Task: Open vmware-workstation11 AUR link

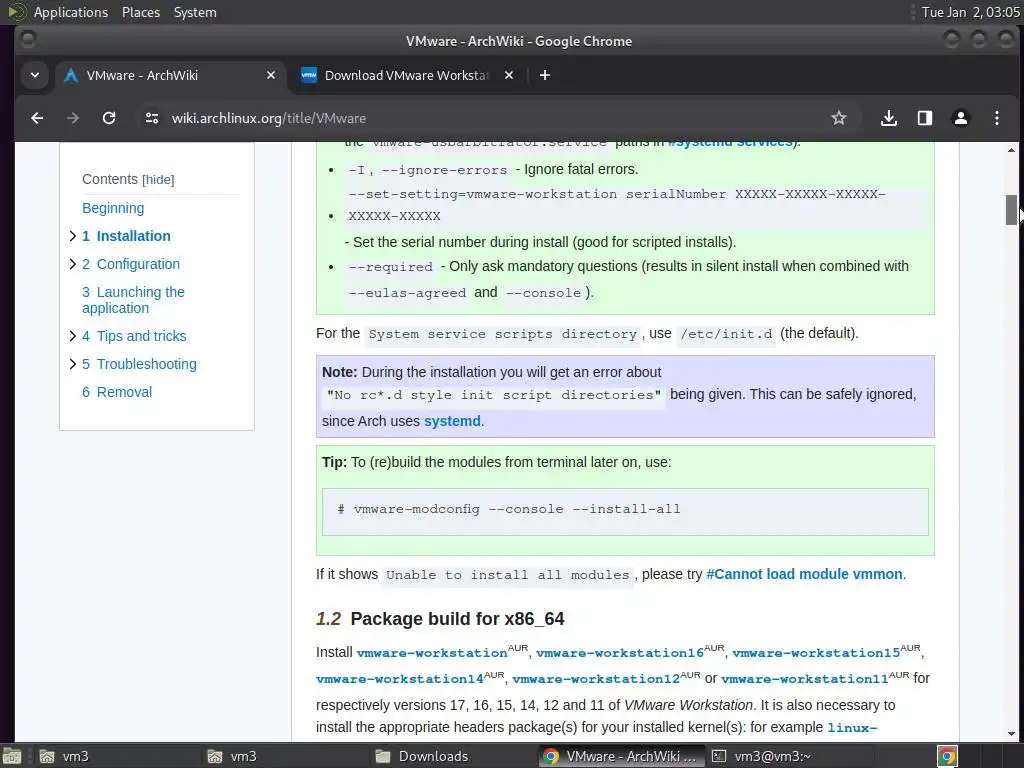Action: point(805,679)
